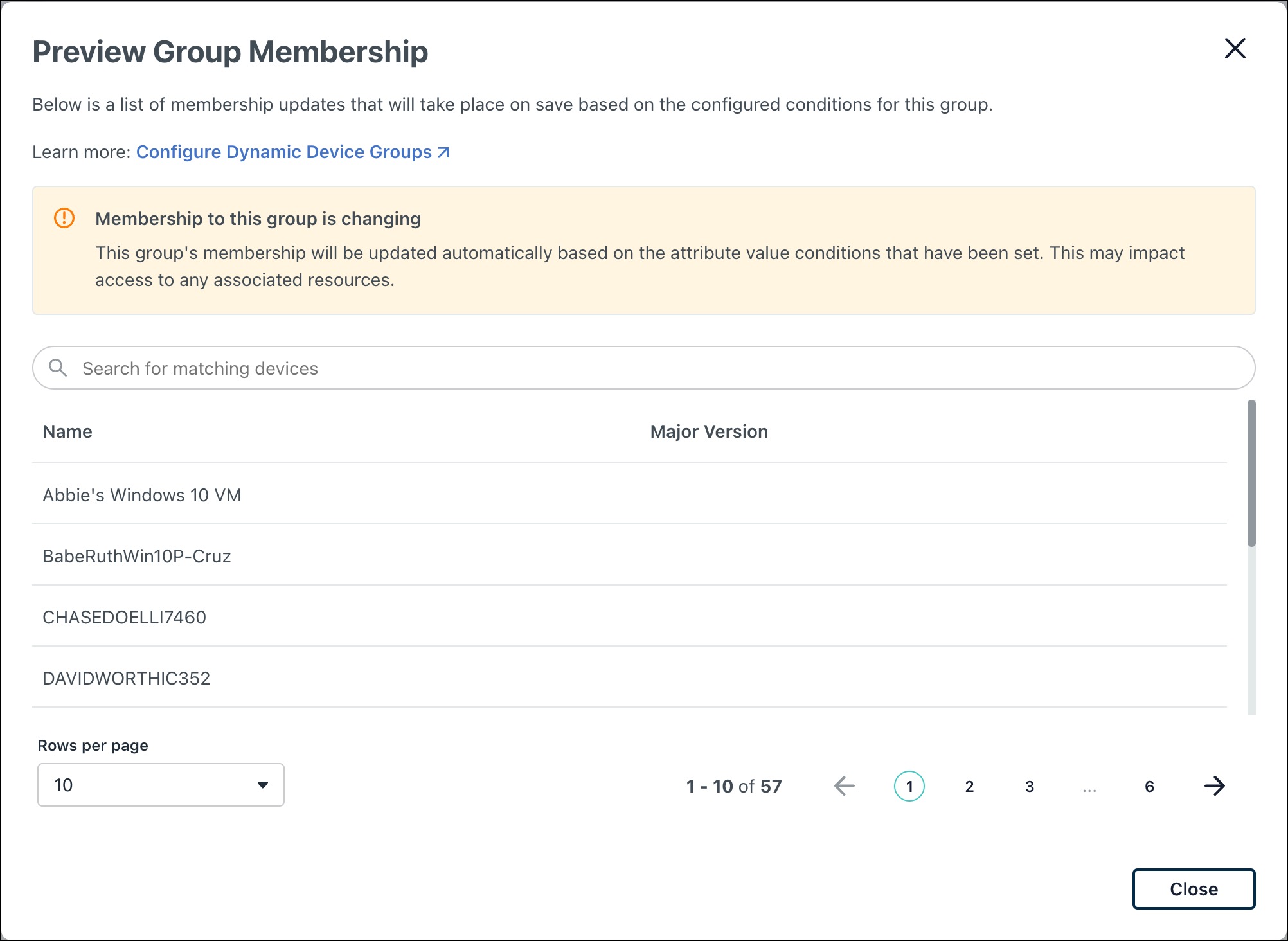Screen dimensions: 1288x941
Task: Sort by the Name column header
Action: point(67,431)
